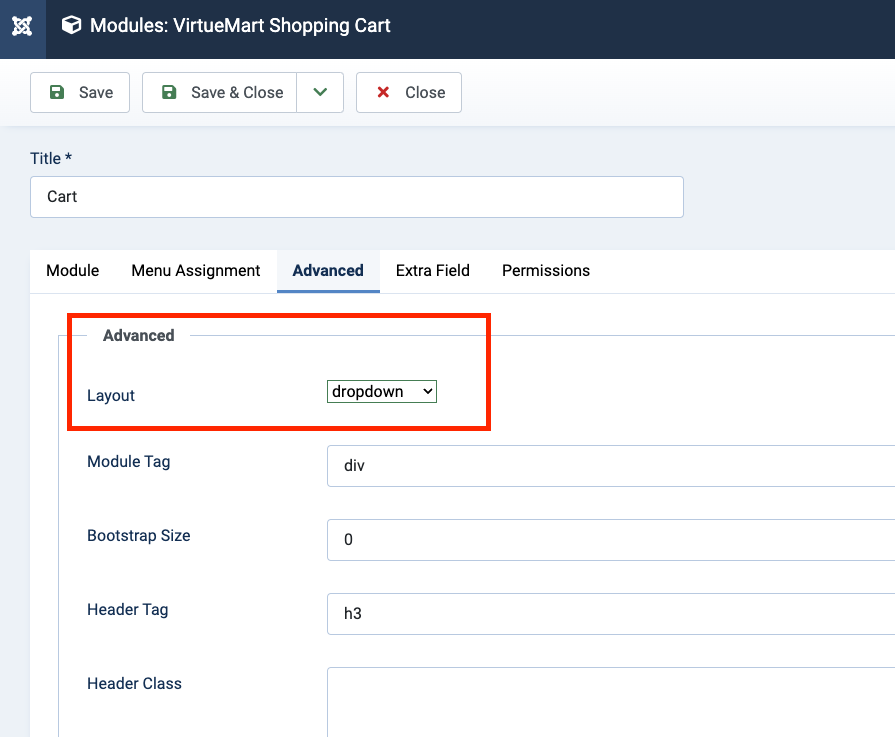Switch to the Module tab
The width and height of the screenshot is (895, 737).
[73, 270]
